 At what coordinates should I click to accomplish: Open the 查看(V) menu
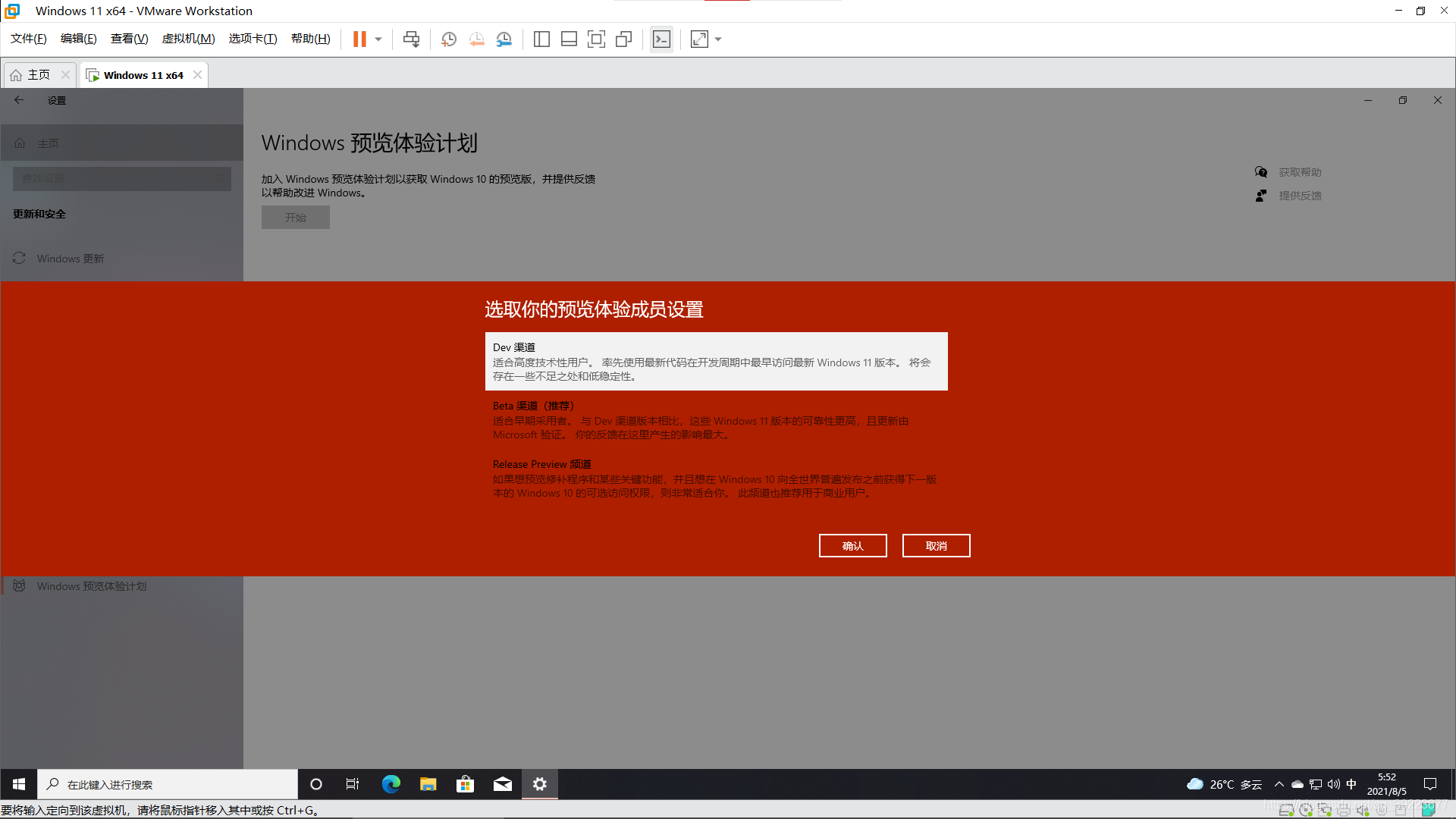130,39
